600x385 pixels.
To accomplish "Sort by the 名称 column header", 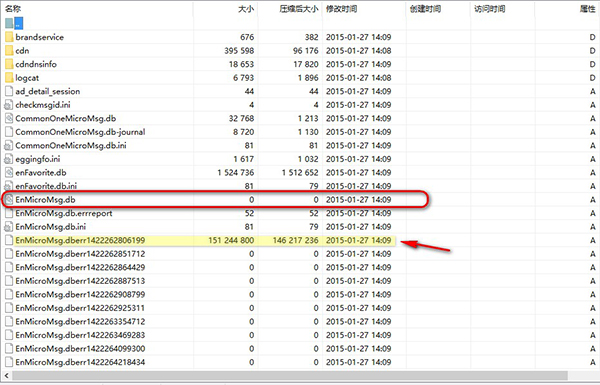I will (13, 9).
